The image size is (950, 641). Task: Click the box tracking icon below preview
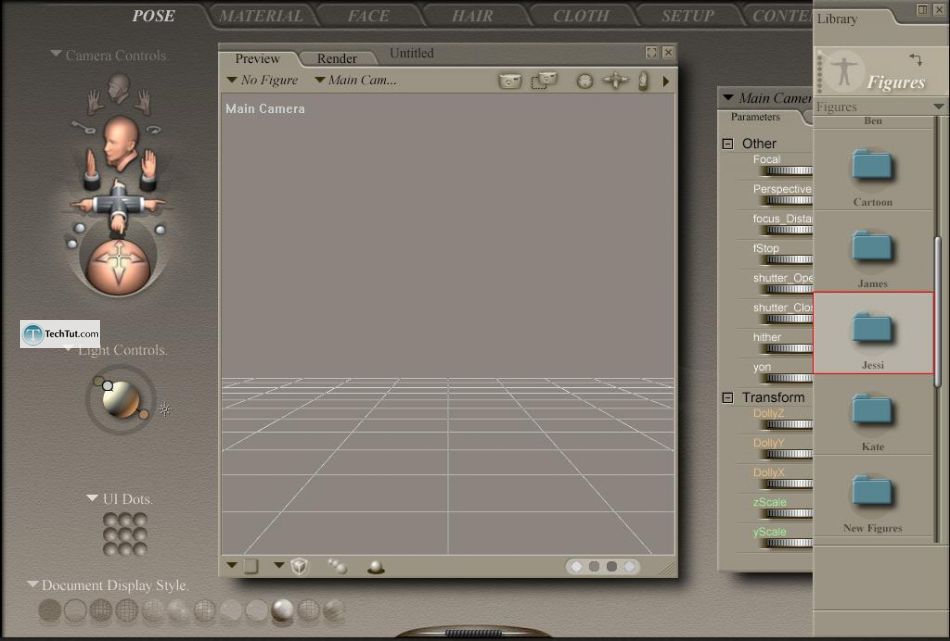pos(299,566)
